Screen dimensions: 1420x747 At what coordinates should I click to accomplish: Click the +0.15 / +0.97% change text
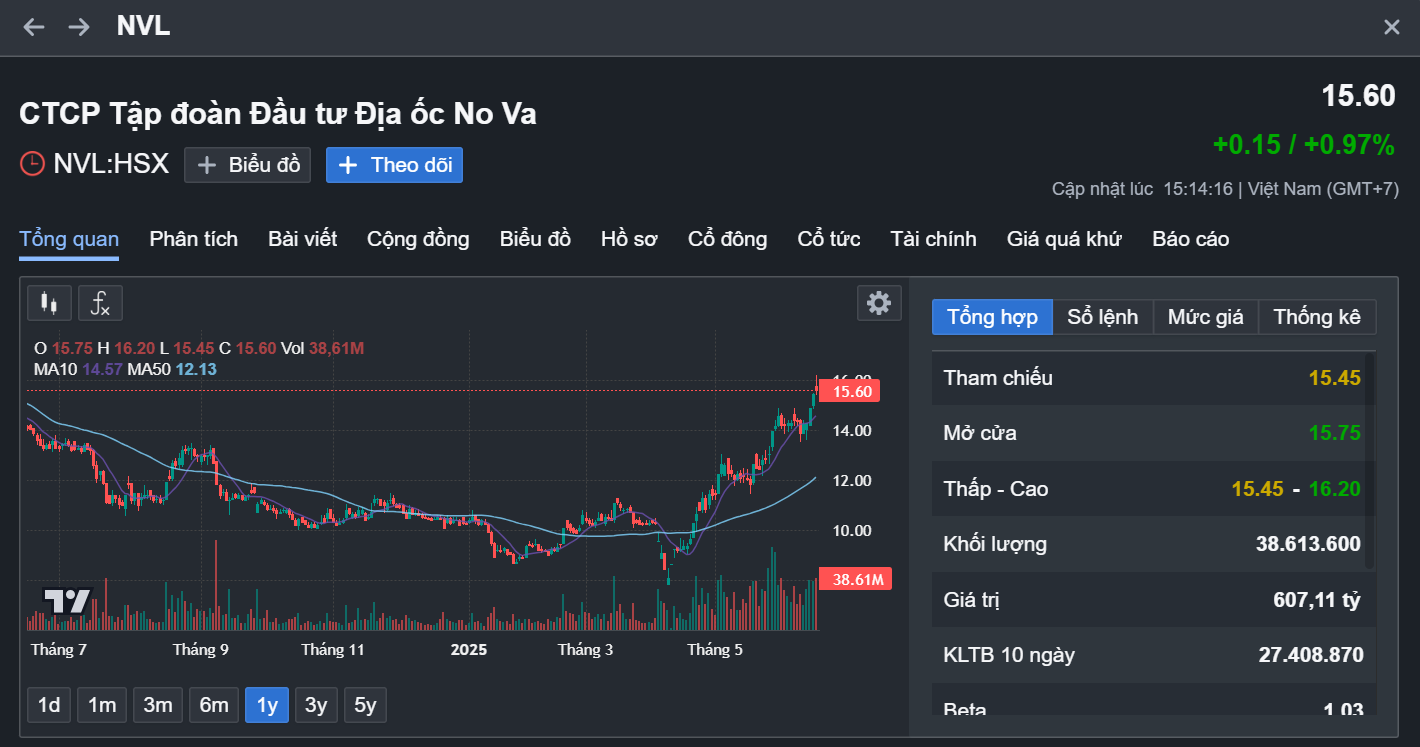tap(1304, 145)
